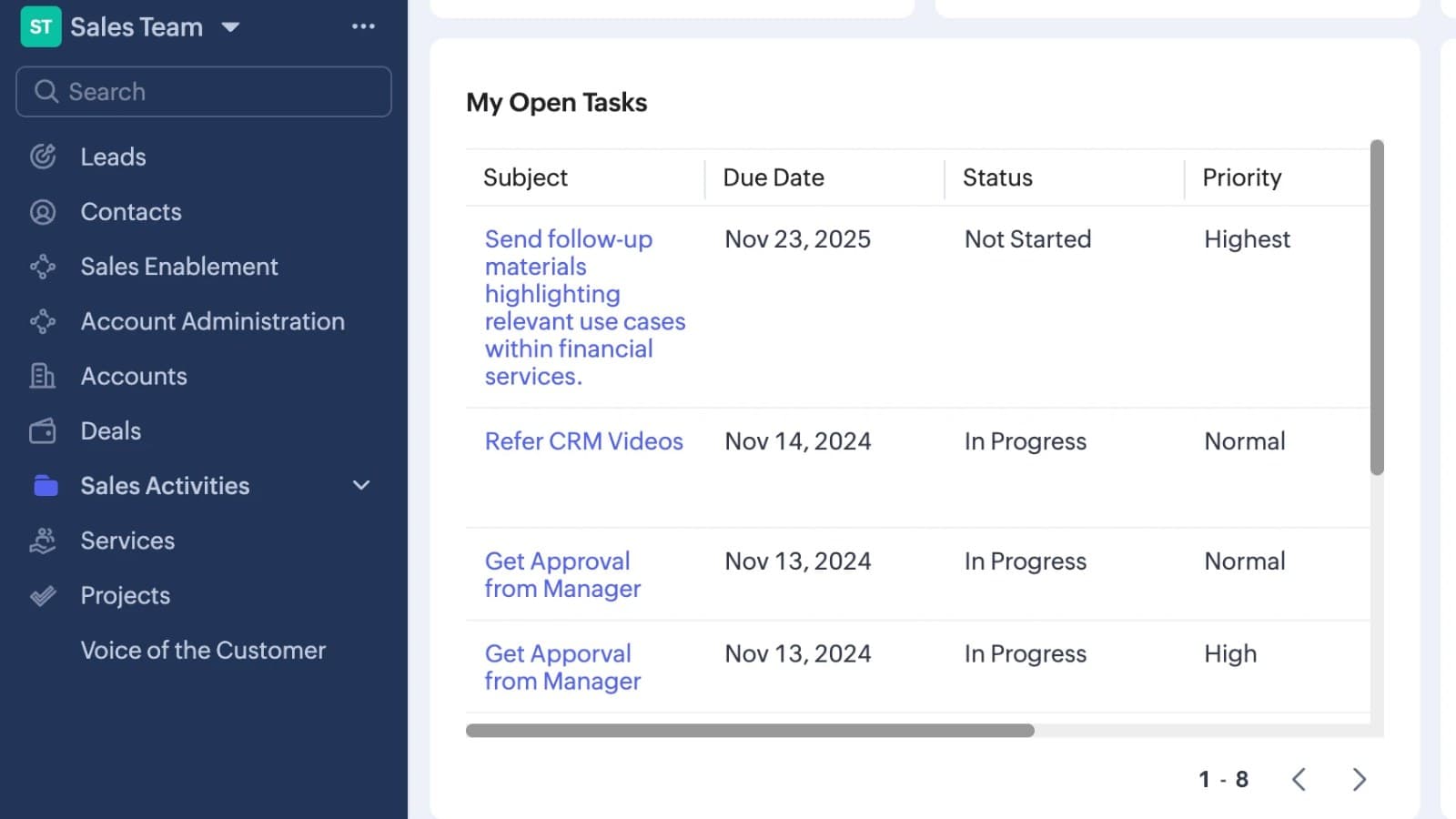Open the Leads module
This screenshot has height=819, width=1456.
pyautogui.click(x=113, y=157)
